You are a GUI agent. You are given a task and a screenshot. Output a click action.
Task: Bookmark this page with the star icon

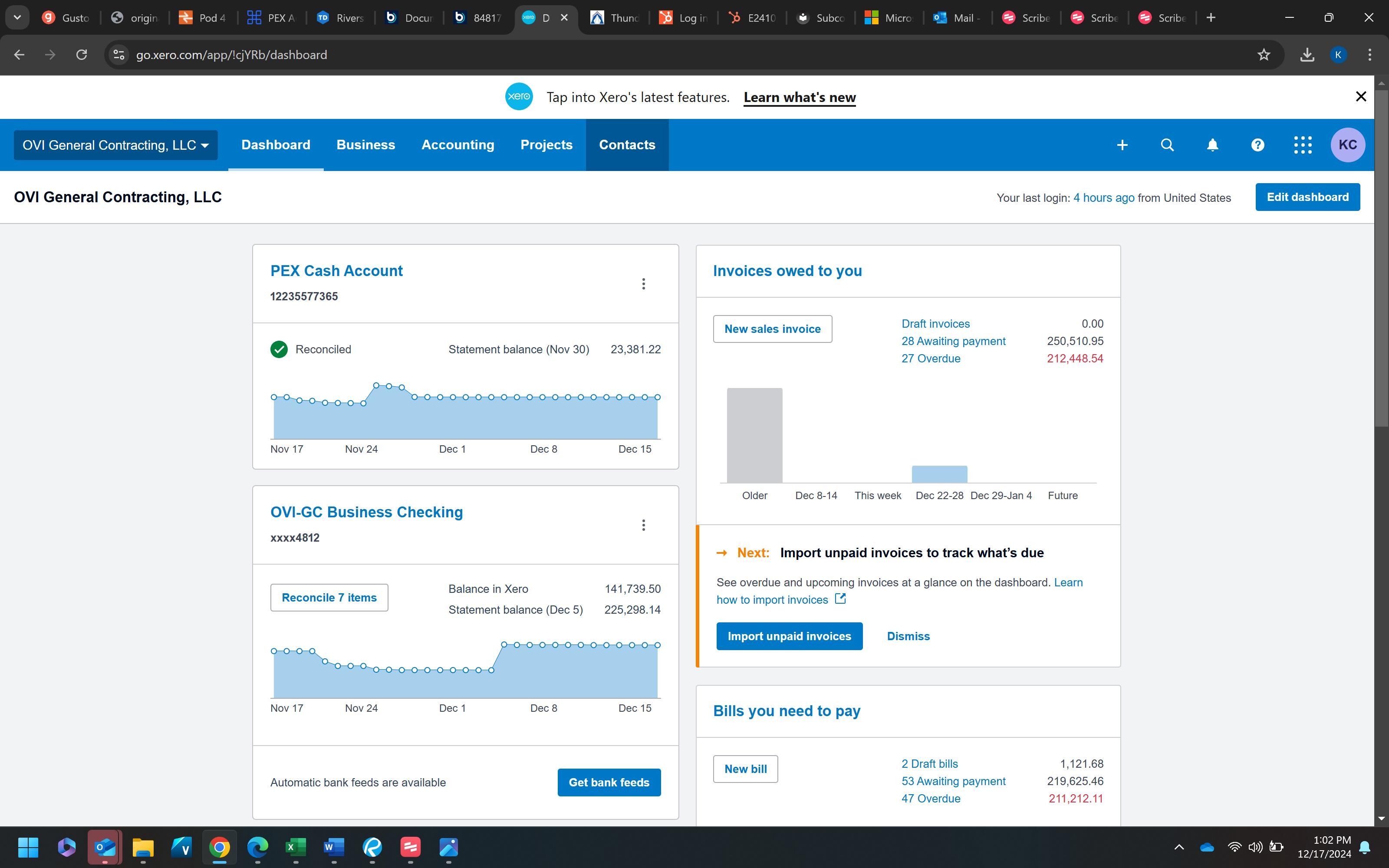1263,55
